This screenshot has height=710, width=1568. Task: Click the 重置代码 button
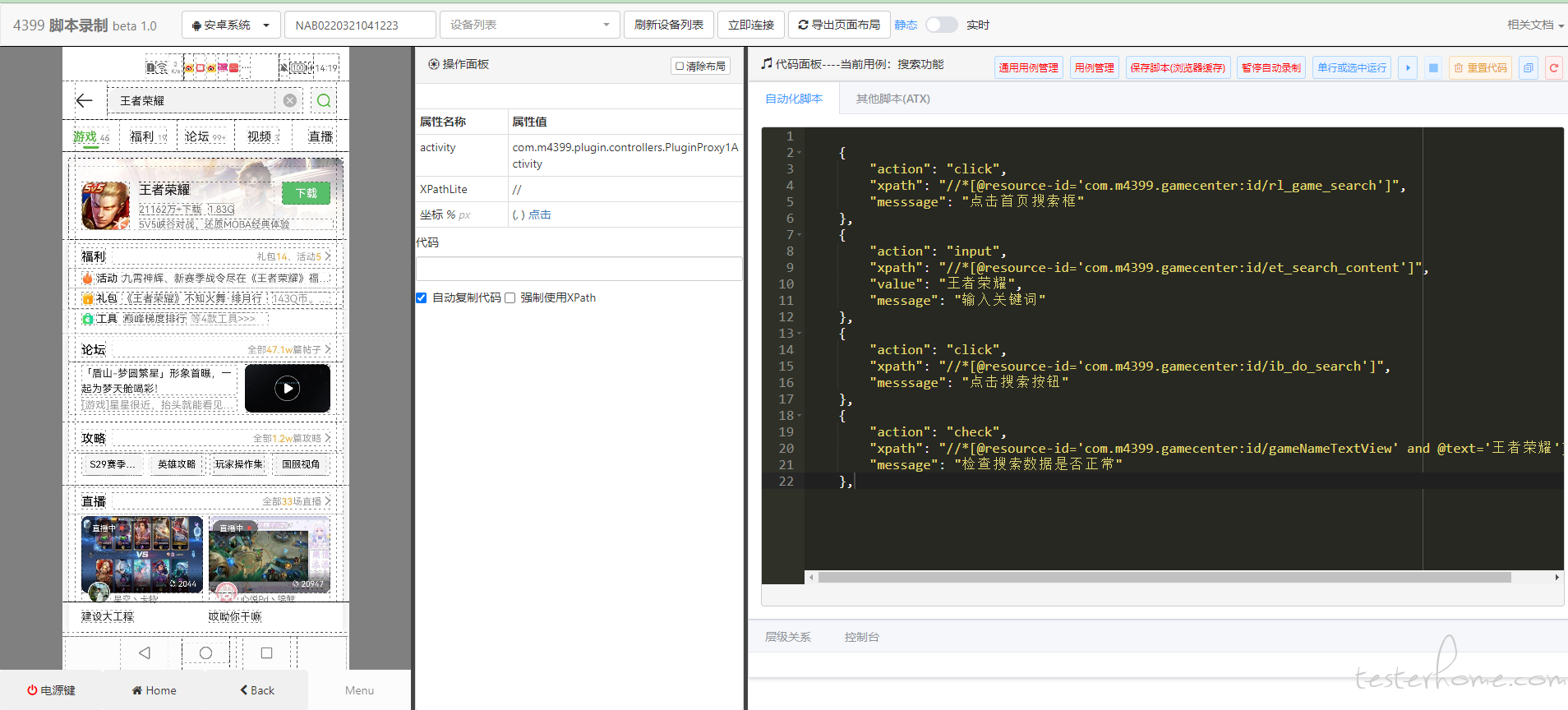[1480, 67]
